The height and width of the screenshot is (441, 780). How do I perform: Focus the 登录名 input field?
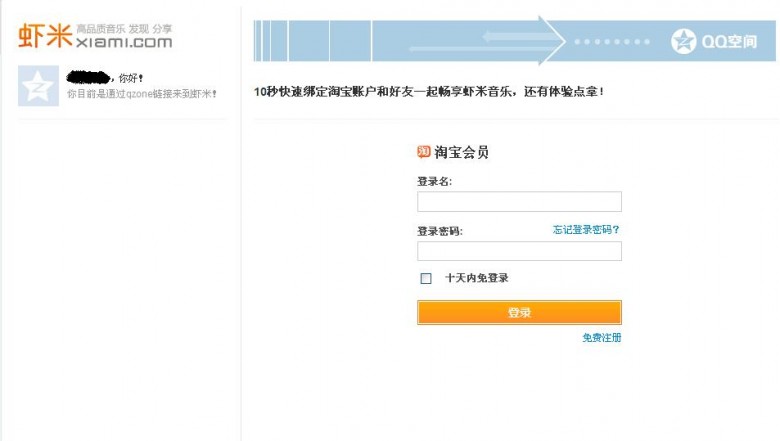click(x=519, y=202)
